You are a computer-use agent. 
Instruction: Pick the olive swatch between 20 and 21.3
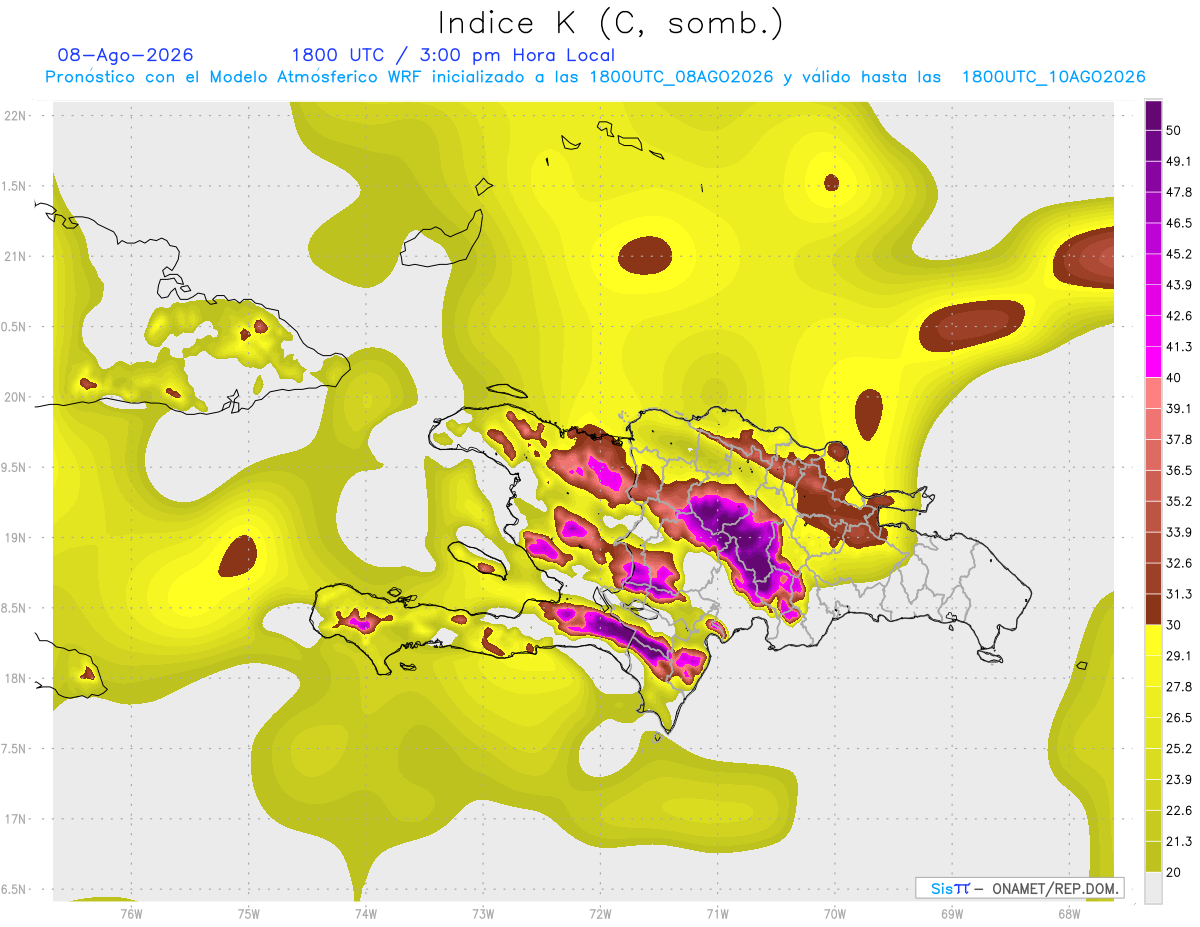tap(1153, 857)
